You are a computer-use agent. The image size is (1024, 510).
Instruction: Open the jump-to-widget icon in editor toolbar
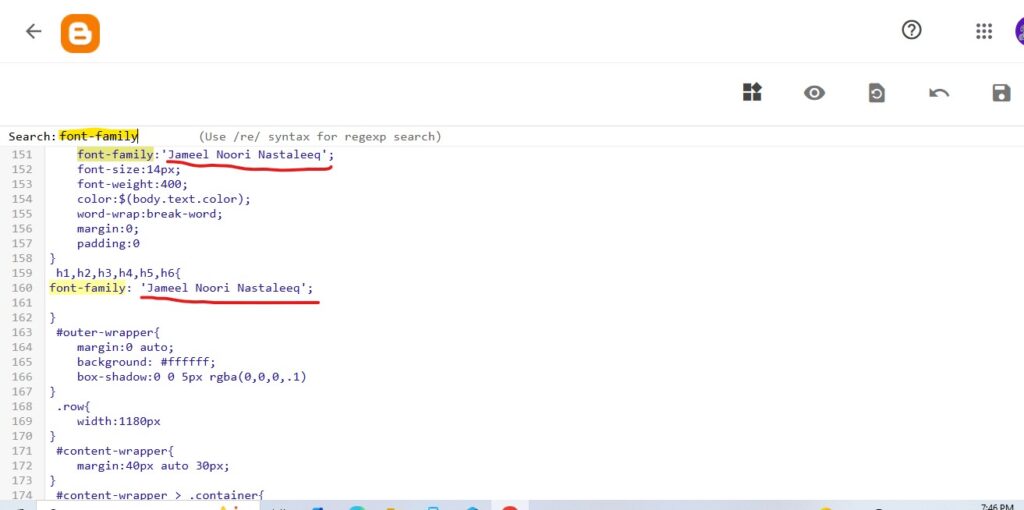(x=752, y=92)
